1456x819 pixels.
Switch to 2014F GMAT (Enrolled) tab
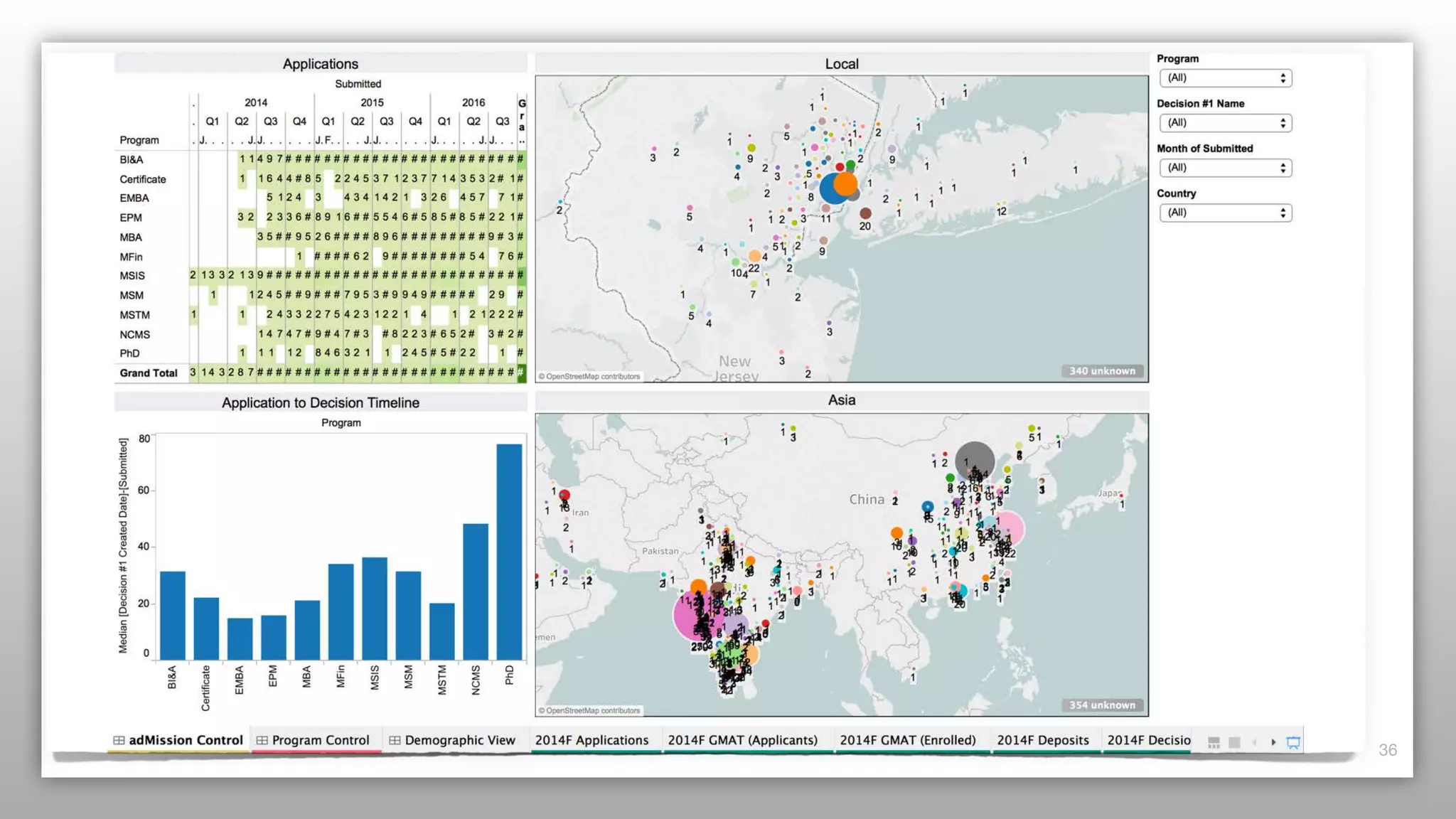(907, 740)
